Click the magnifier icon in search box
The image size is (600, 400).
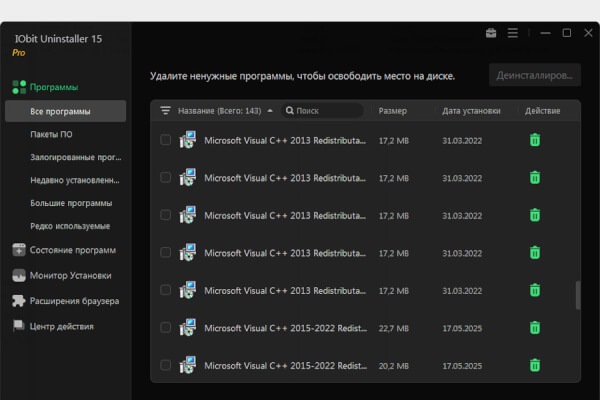point(290,111)
